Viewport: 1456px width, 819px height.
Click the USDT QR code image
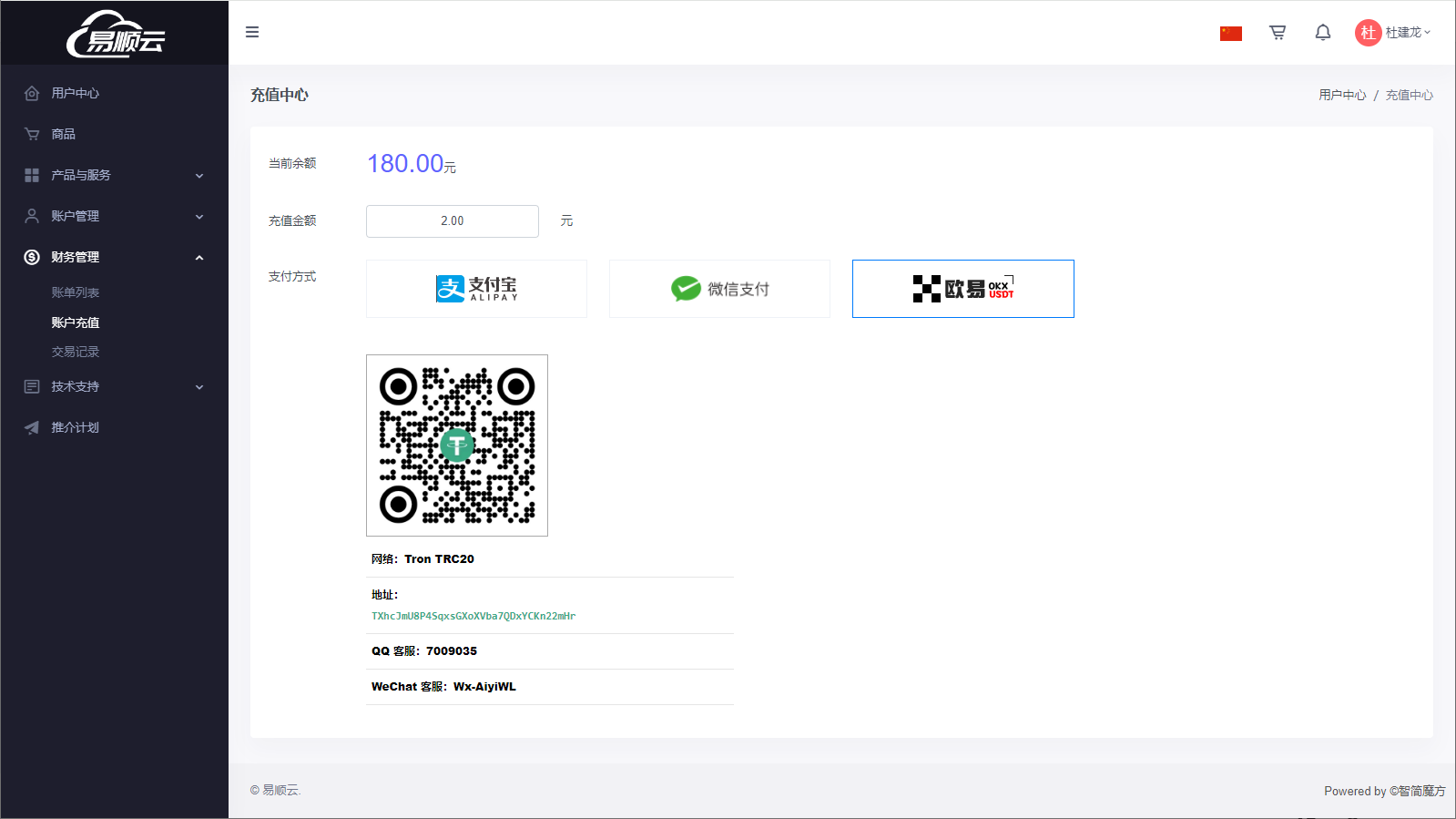coord(457,445)
